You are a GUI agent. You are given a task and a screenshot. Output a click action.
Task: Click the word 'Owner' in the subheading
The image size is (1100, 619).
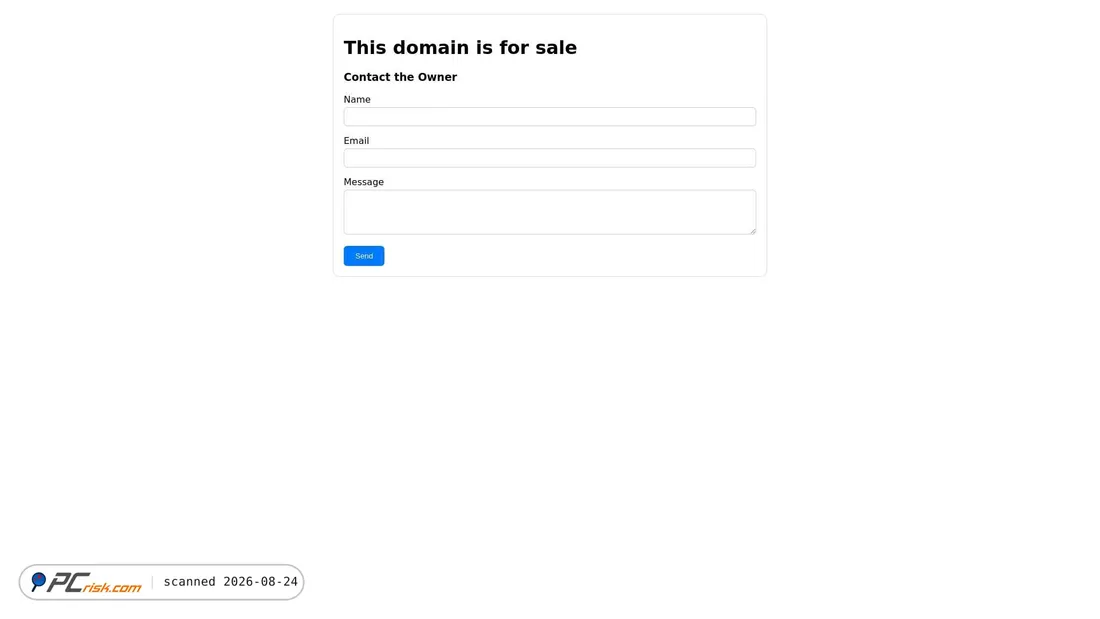point(437,77)
